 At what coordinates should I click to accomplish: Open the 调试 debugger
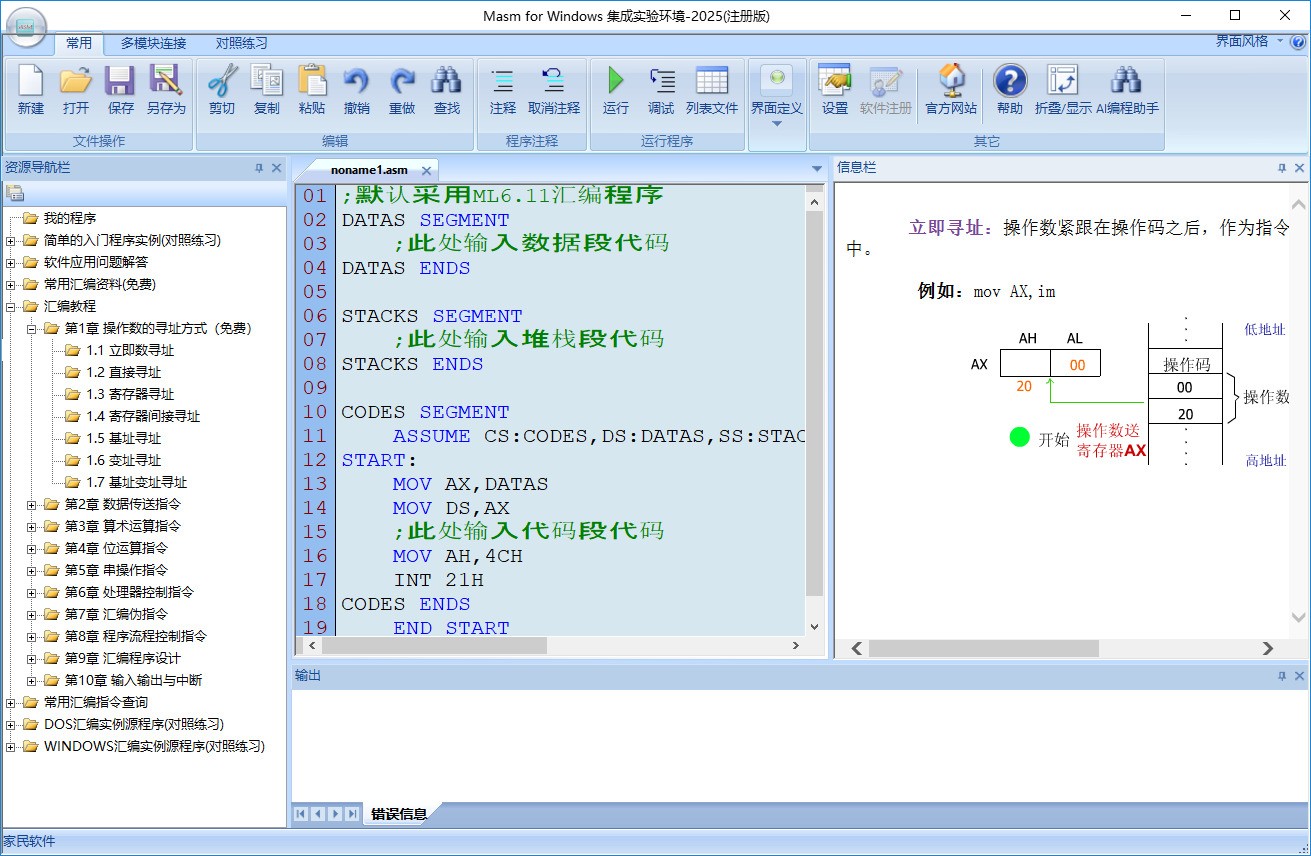[661, 90]
